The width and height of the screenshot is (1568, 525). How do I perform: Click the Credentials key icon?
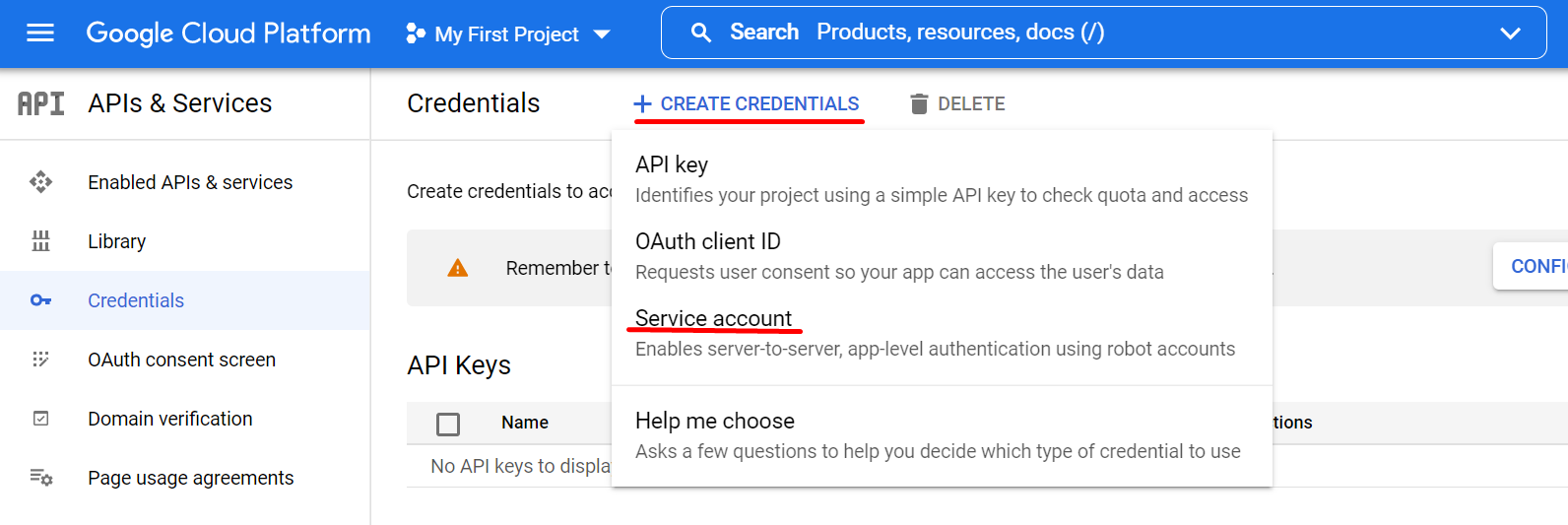40,300
